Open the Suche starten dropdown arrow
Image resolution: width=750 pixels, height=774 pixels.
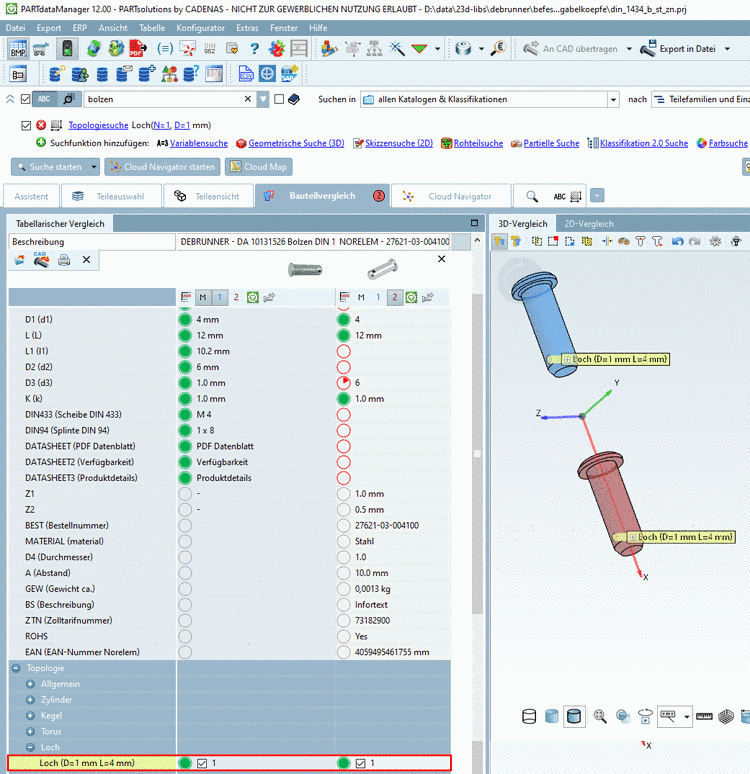(x=94, y=167)
